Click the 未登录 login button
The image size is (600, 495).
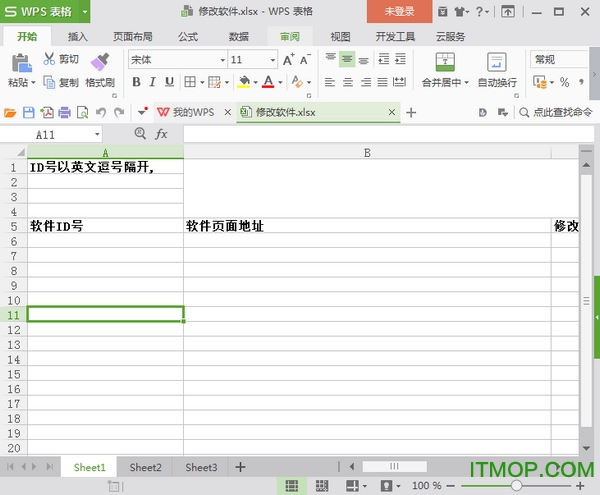pos(399,11)
